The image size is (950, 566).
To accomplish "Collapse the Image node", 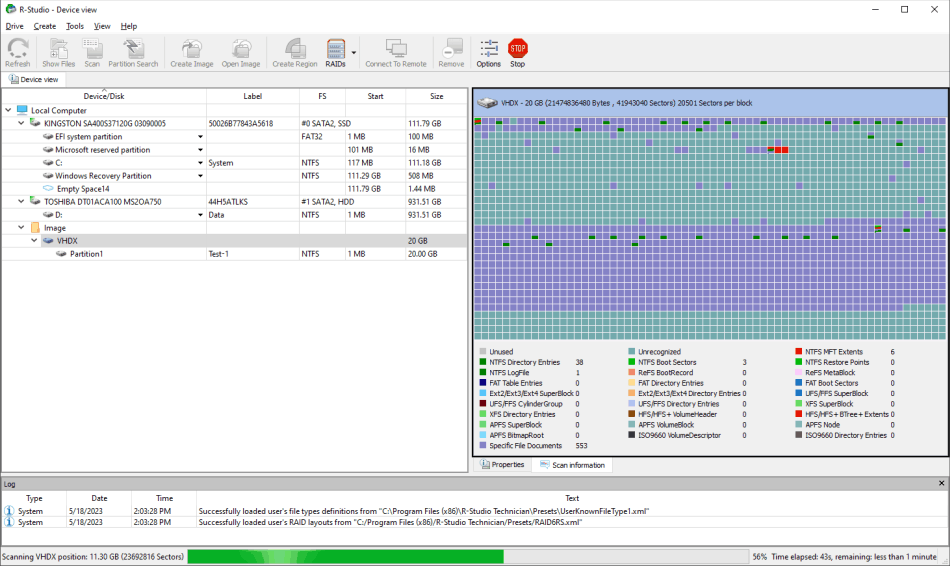I will (21, 227).
